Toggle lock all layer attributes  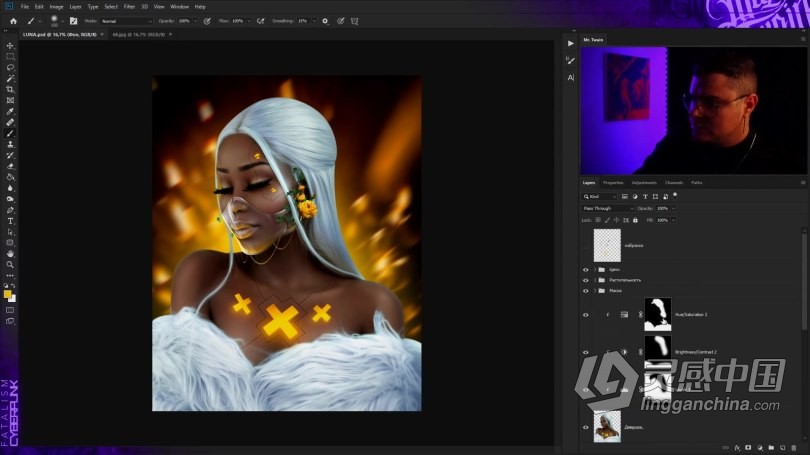635,220
